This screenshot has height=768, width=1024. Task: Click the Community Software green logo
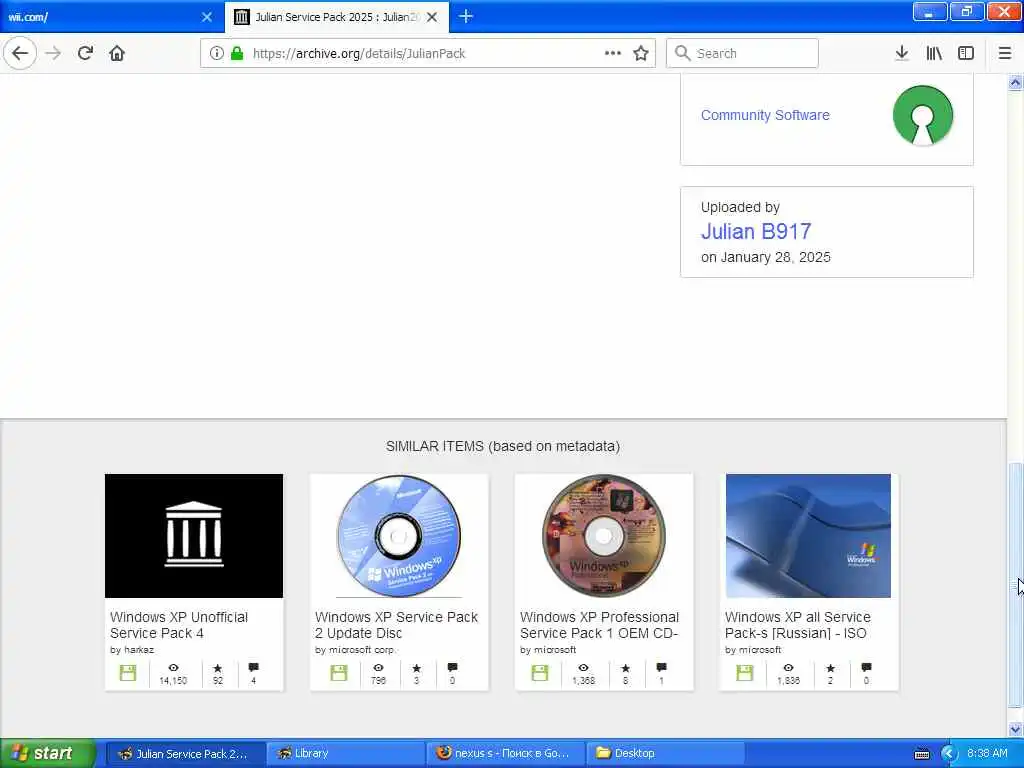click(x=923, y=116)
